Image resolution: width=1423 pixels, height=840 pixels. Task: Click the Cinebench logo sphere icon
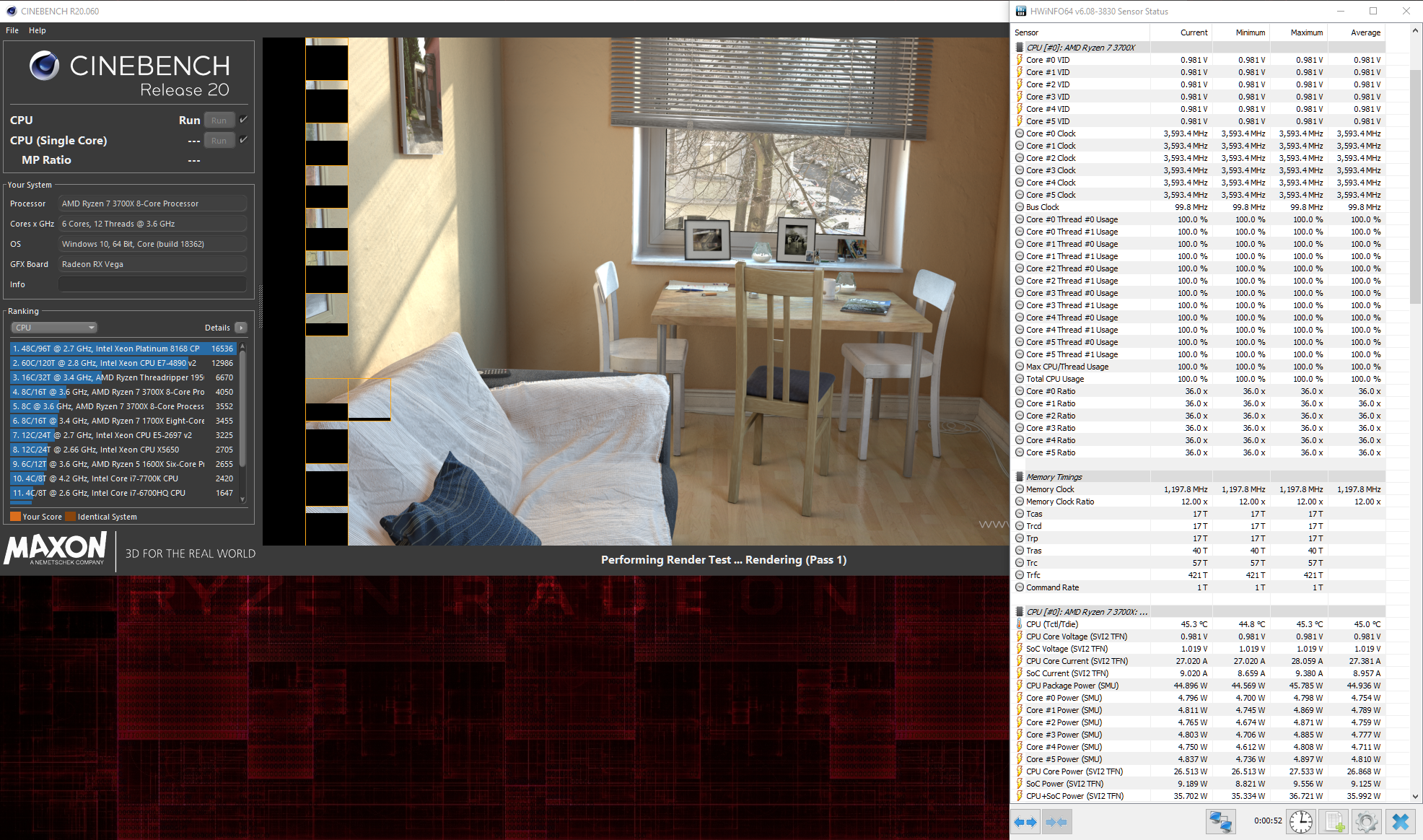(x=44, y=66)
